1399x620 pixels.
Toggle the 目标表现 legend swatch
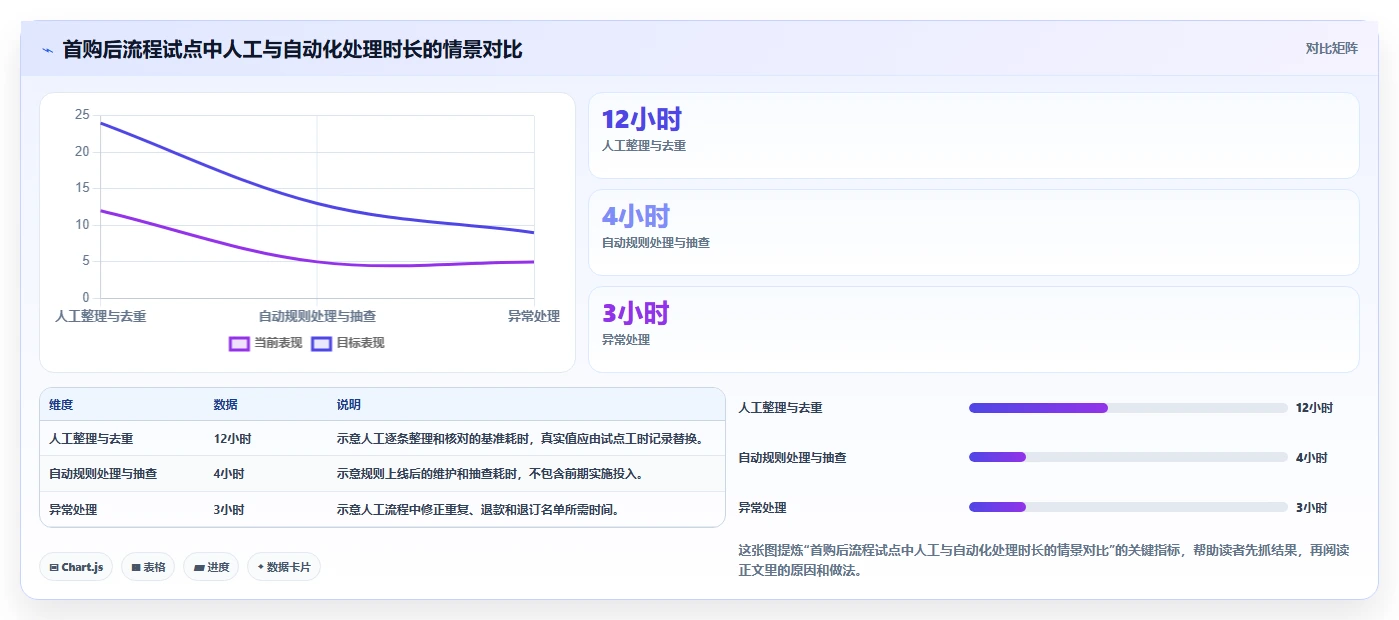pyautogui.click(x=322, y=343)
